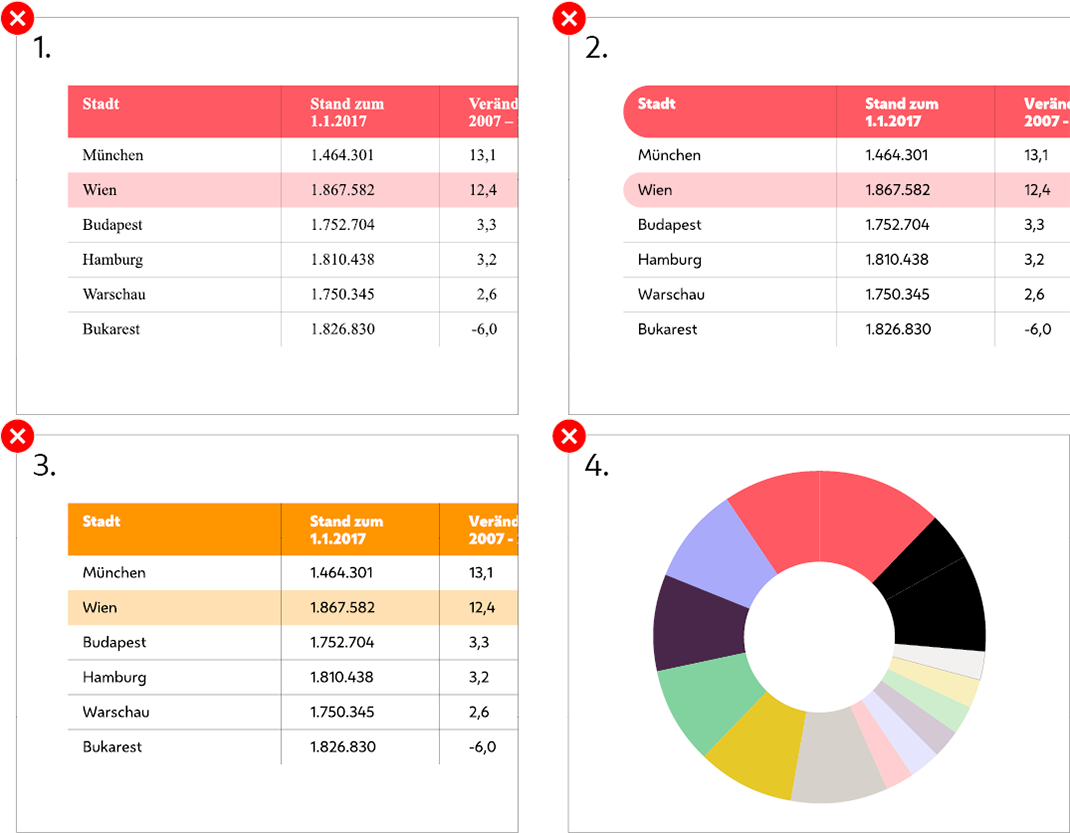Click the red X icon beside example 4
The width and height of the screenshot is (1070, 833).
click(x=569, y=436)
